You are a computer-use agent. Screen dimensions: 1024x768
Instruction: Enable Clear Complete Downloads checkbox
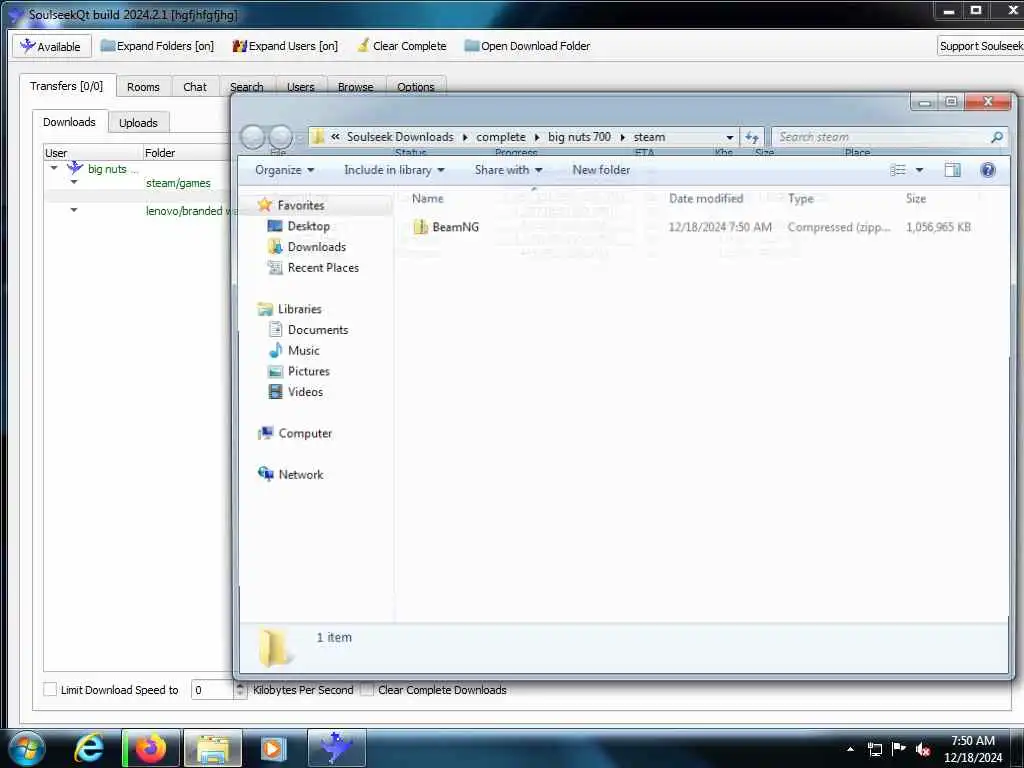(367, 689)
